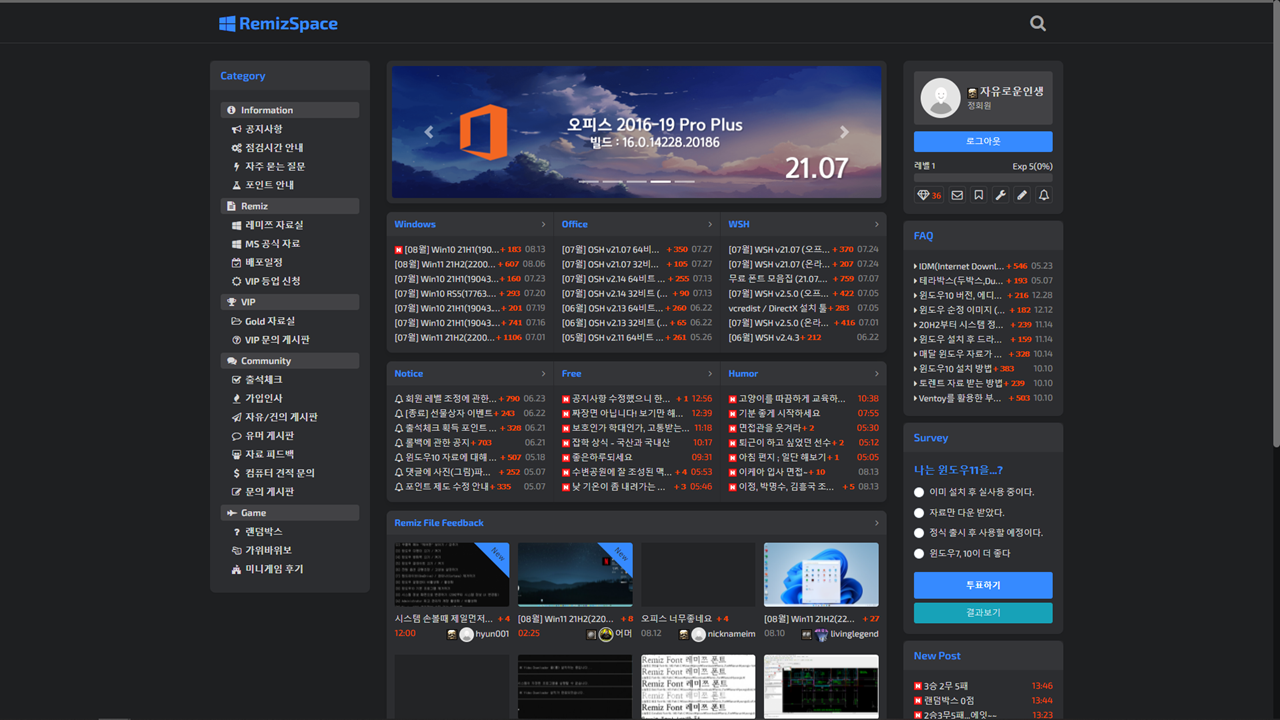
Task: Open FAQ post Ventoy를 활용한 부
Action: pyautogui.click(x=958, y=398)
